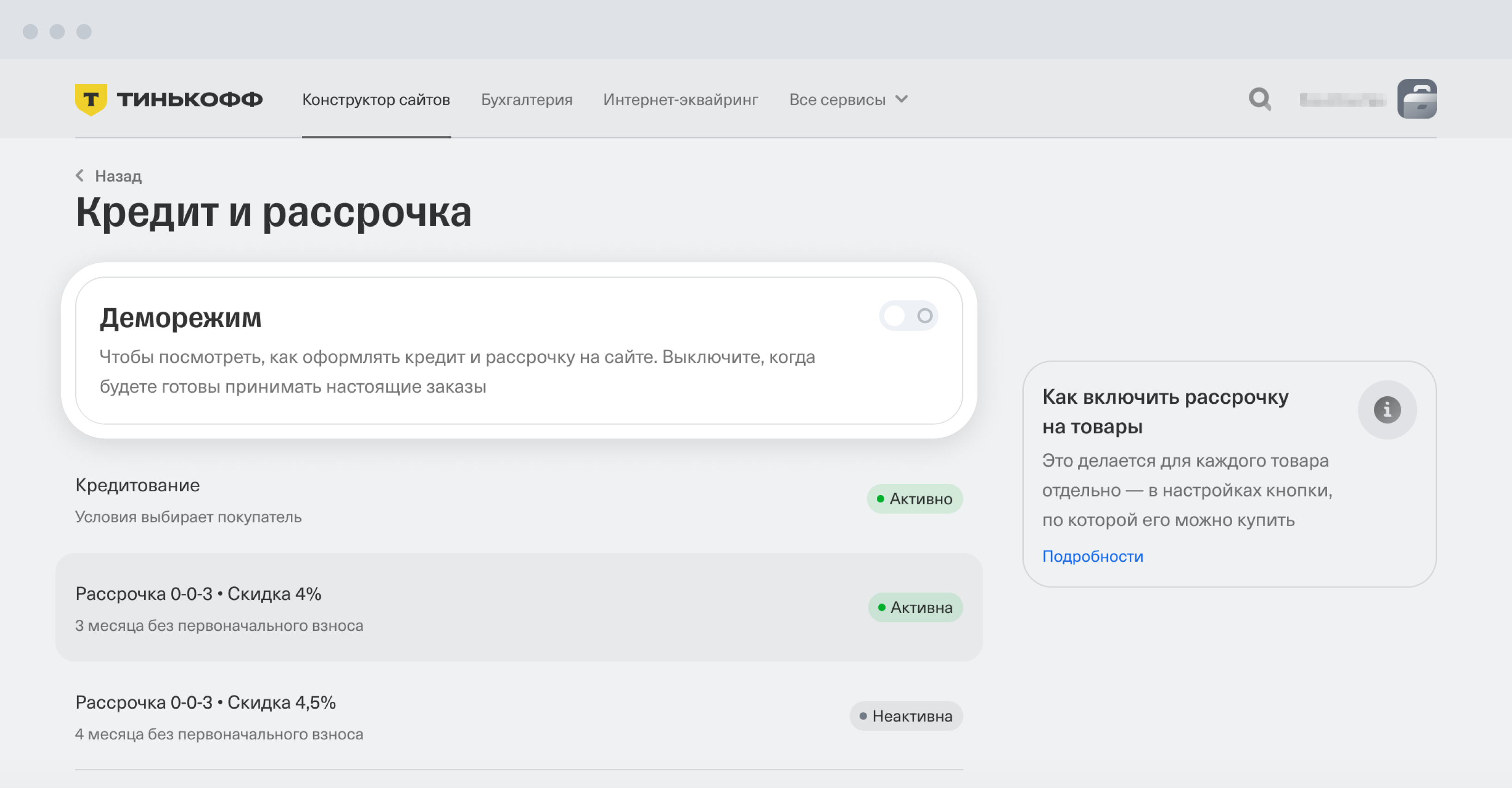Viewport: 1512px width, 788px height.
Task: Click the back arrow chevron next to Назад
Action: [x=80, y=176]
